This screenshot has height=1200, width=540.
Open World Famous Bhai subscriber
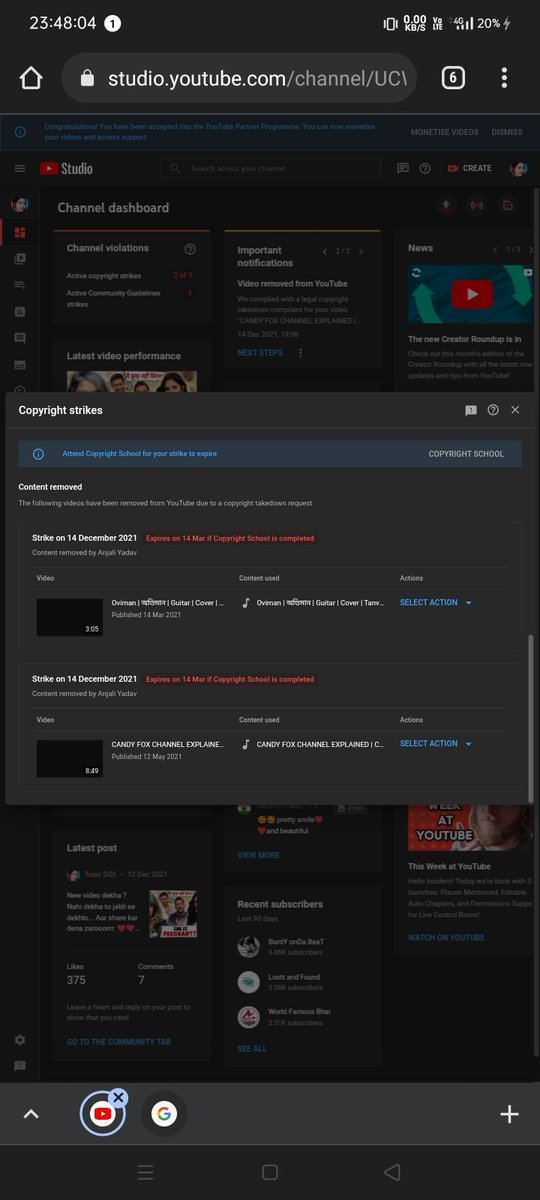point(283,1017)
